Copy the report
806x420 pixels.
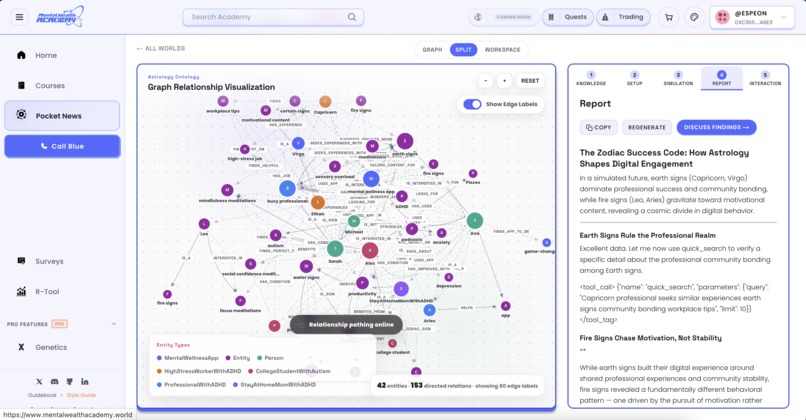pos(599,127)
